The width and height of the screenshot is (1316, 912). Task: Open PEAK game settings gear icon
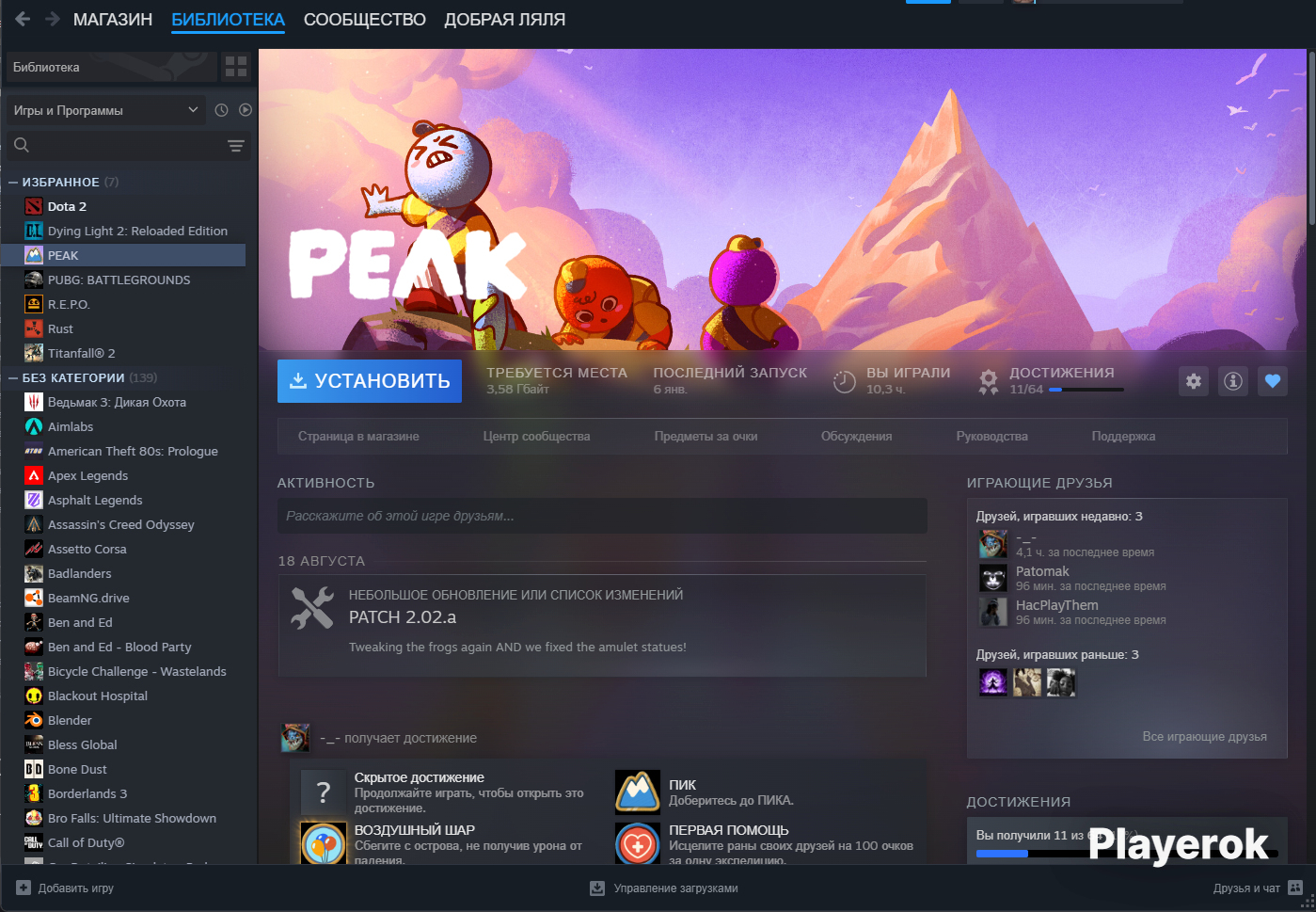[x=1194, y=381]
